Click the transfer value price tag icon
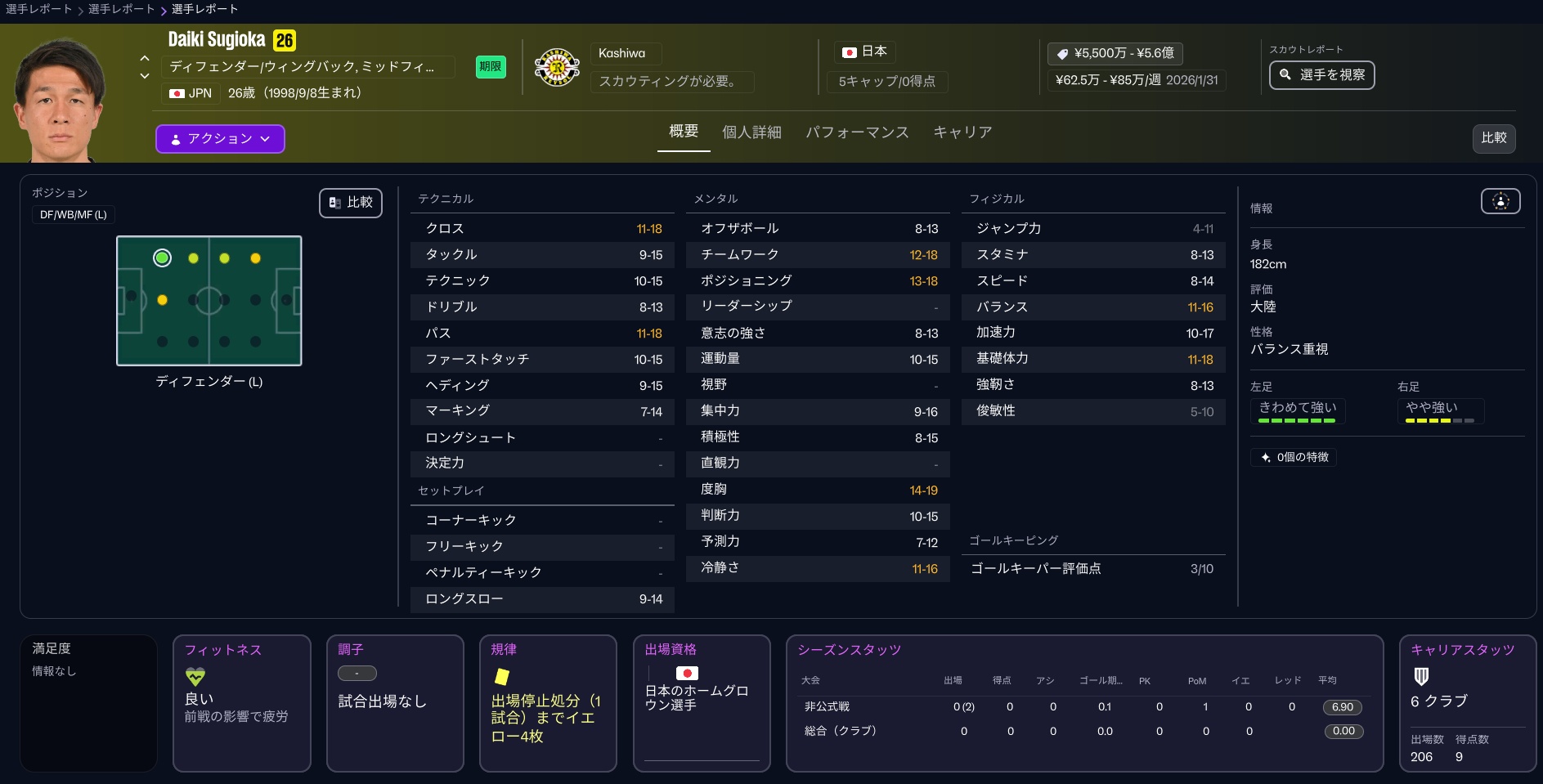Screen dimensions: 1543x784 [1062, 54]
